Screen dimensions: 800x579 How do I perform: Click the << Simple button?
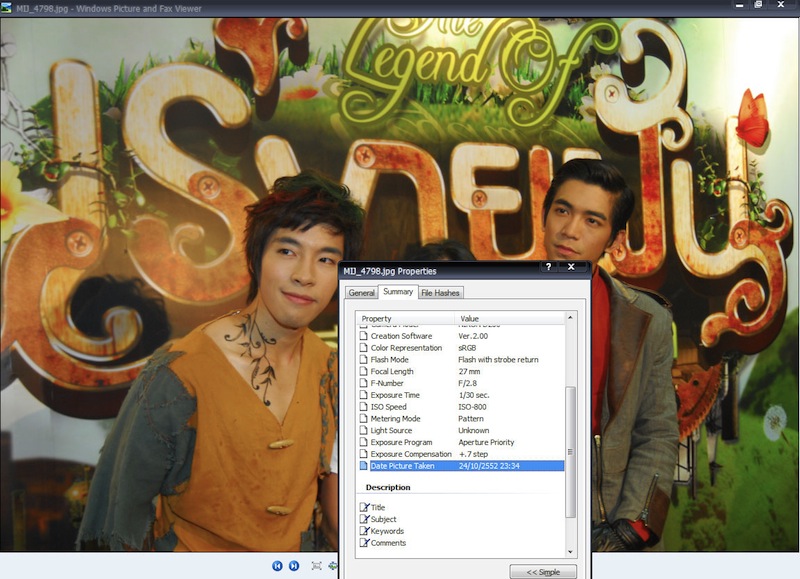tap(543, 572)
